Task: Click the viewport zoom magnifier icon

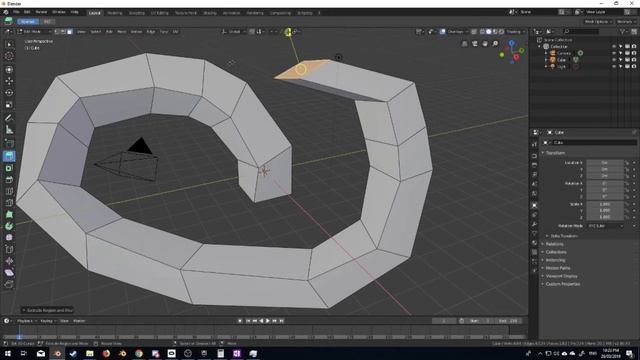Action: tap(495, 44)
